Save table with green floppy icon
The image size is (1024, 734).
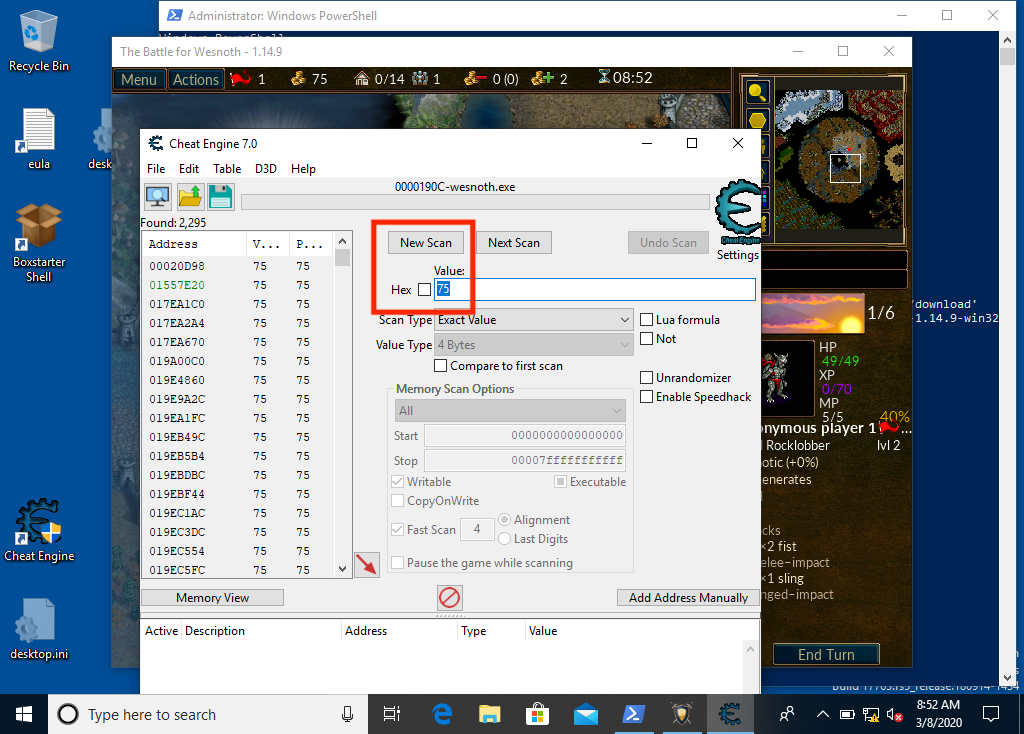click(221, 197)
